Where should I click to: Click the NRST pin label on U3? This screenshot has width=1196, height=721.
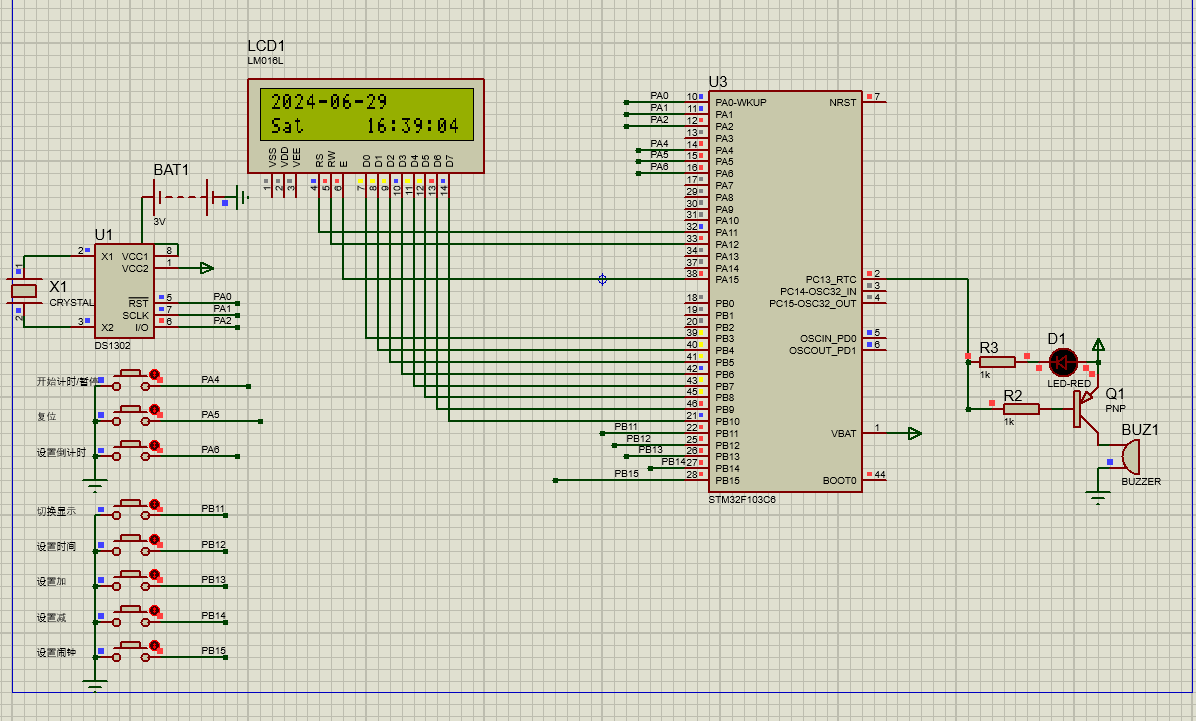843,103
